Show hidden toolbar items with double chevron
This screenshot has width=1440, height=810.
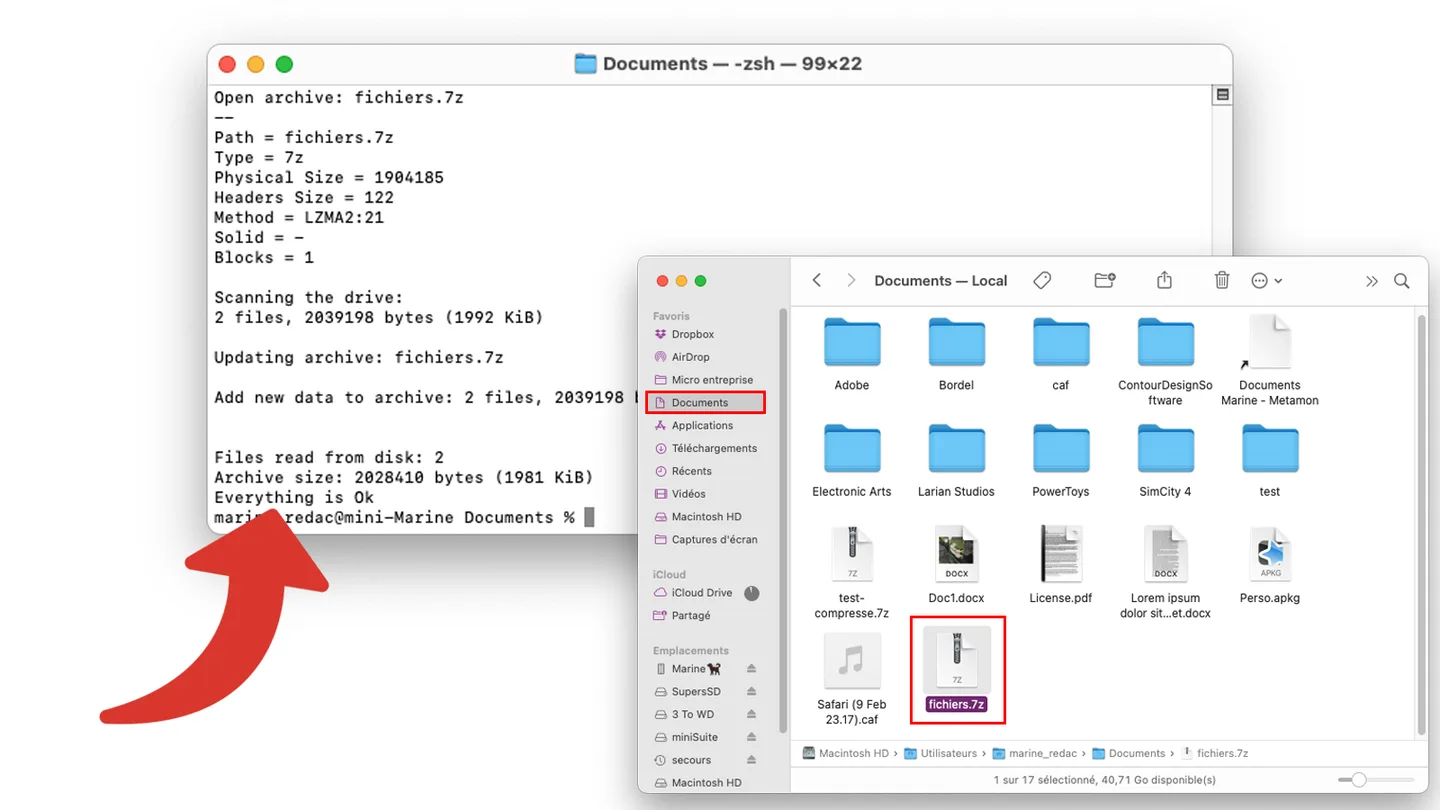[1372, 281]
